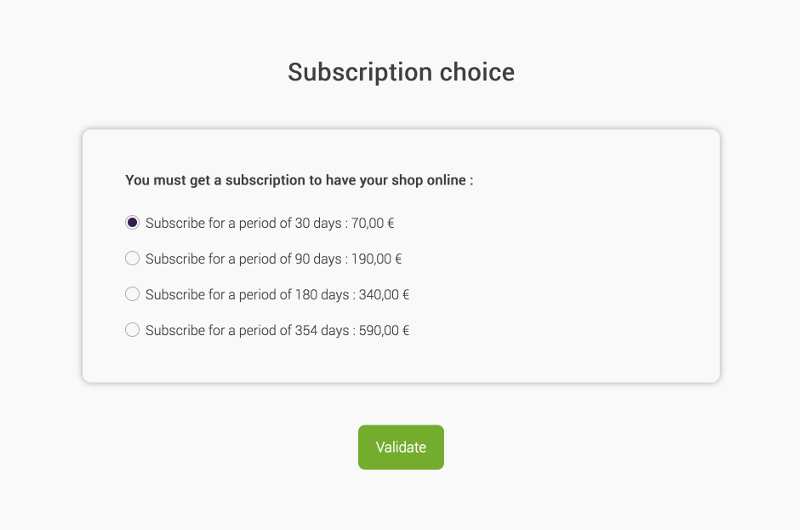
Task: Select the 354 days subscription radio button
Action: tap(132, 330)
